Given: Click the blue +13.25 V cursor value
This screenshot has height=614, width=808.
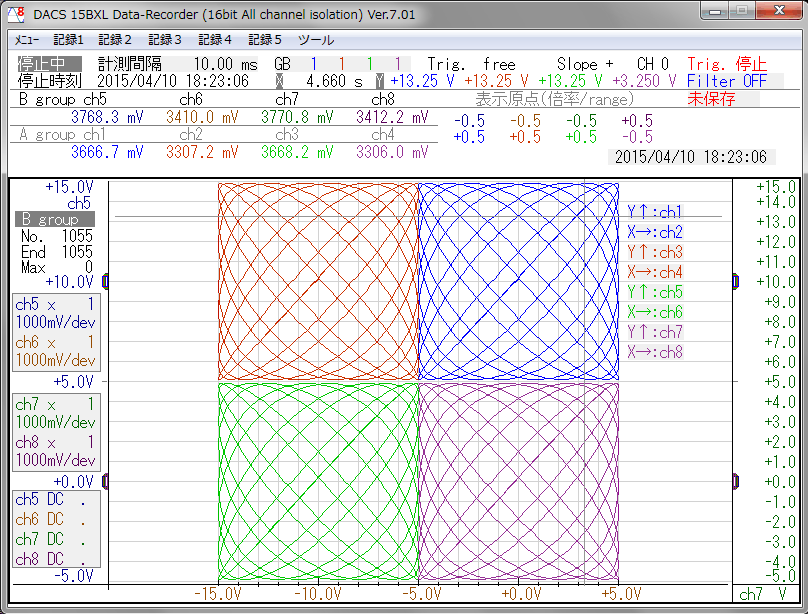Looking at the screenshot, I should point(423,81).
